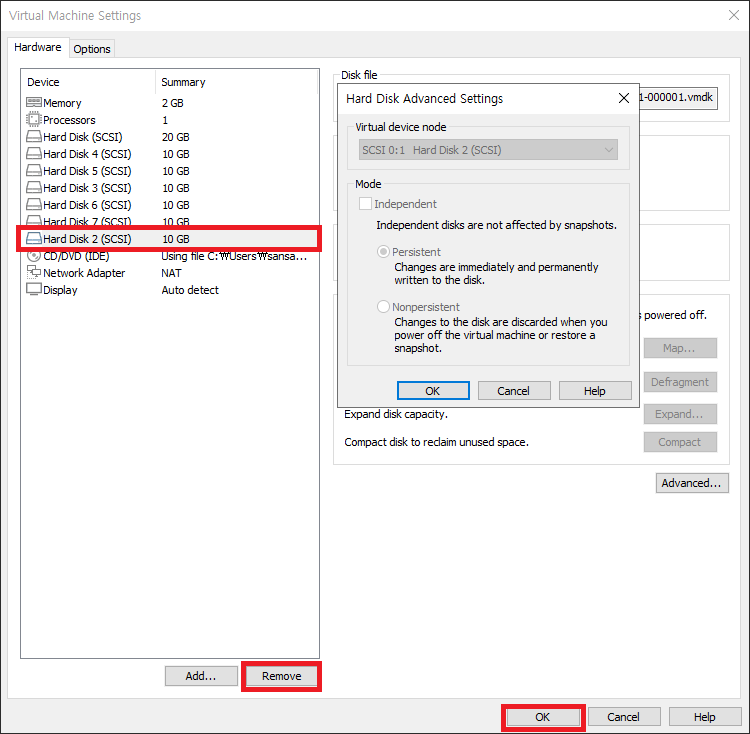Click the Compact disk button
Viewport: 750px width, 734px height.
(x=680, y=442)
